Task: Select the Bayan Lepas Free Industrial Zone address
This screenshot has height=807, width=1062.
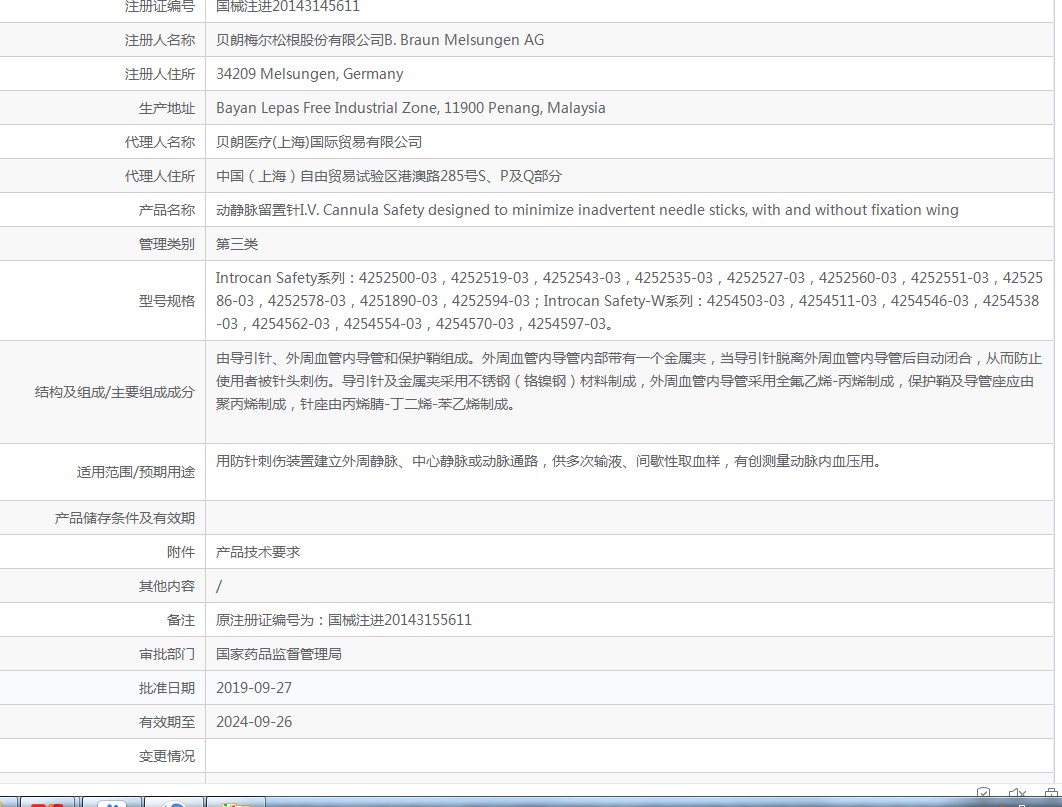Action: point(410,108)
